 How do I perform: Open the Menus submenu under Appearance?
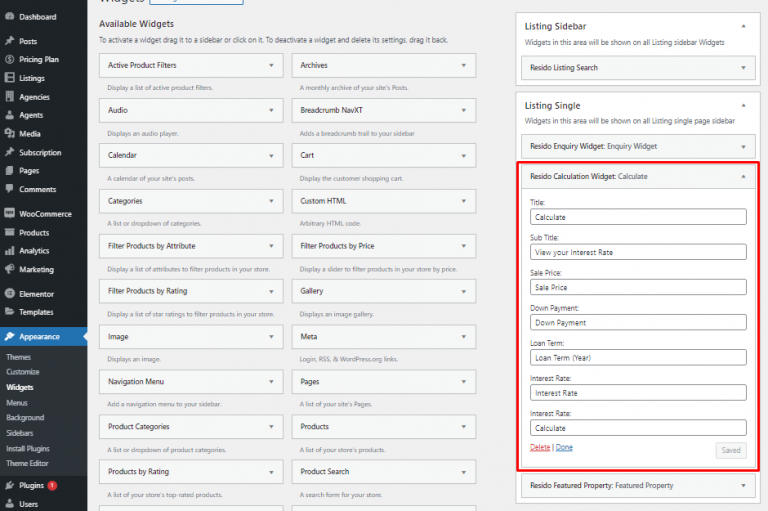tap(18, 403)
